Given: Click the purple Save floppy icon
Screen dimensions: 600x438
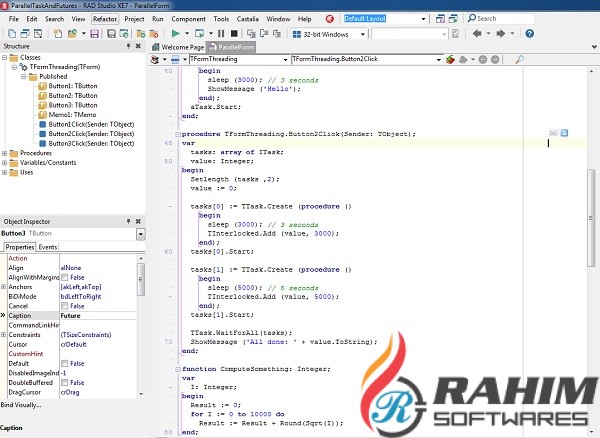Looking at the screenshot, I should click(95, 34).
